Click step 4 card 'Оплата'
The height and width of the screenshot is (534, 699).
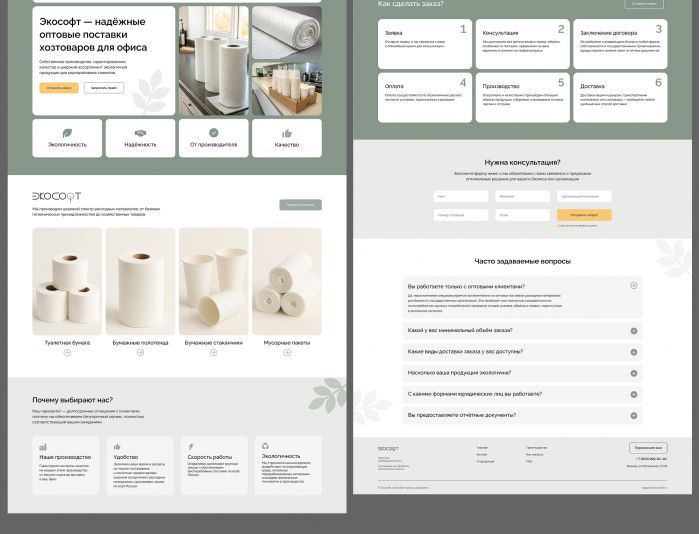pos(425,98)
